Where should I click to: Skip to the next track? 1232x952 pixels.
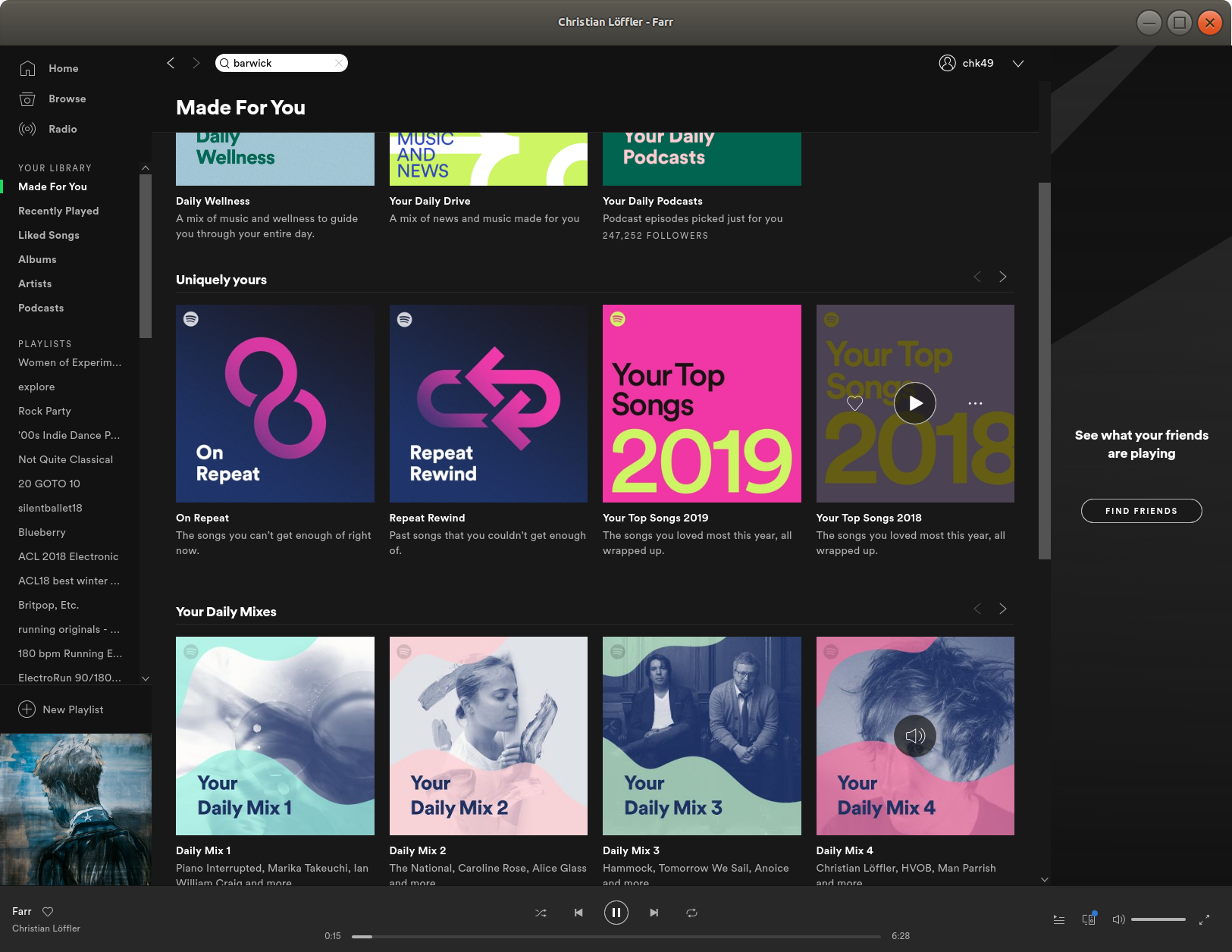pos(654,913)
